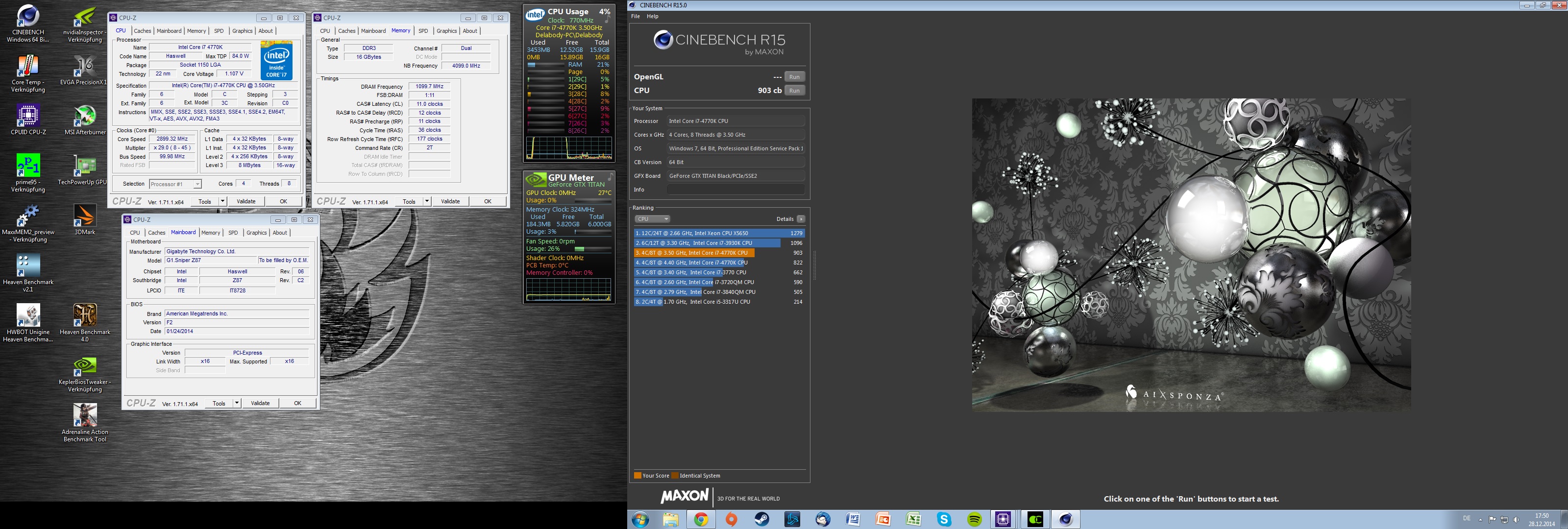The image size is (1568, 529).
Task: Launch Microsoft Excel from the taskbar
Action: 914,519
